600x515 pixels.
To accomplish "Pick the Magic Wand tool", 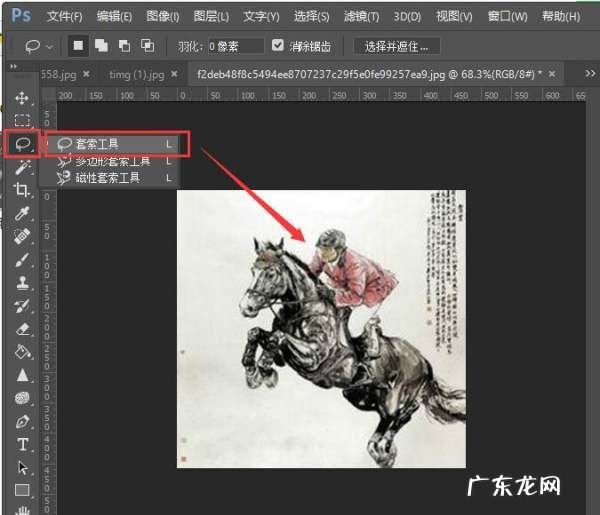I will coord(22,167).
